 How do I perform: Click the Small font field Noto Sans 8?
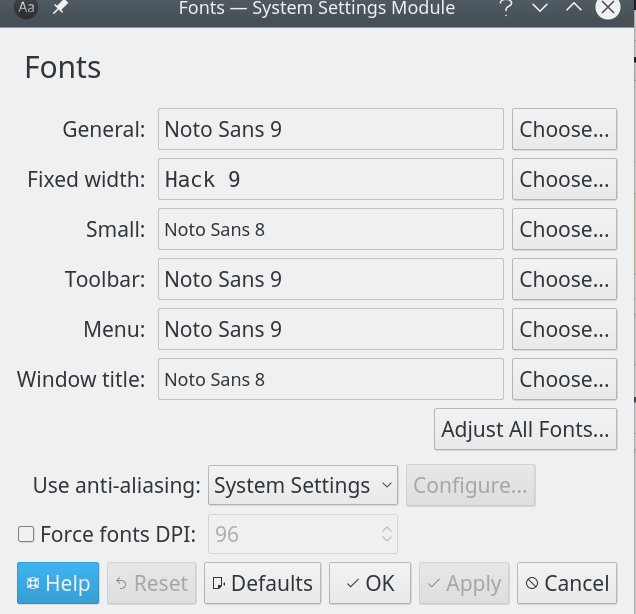tap(331, 229)
